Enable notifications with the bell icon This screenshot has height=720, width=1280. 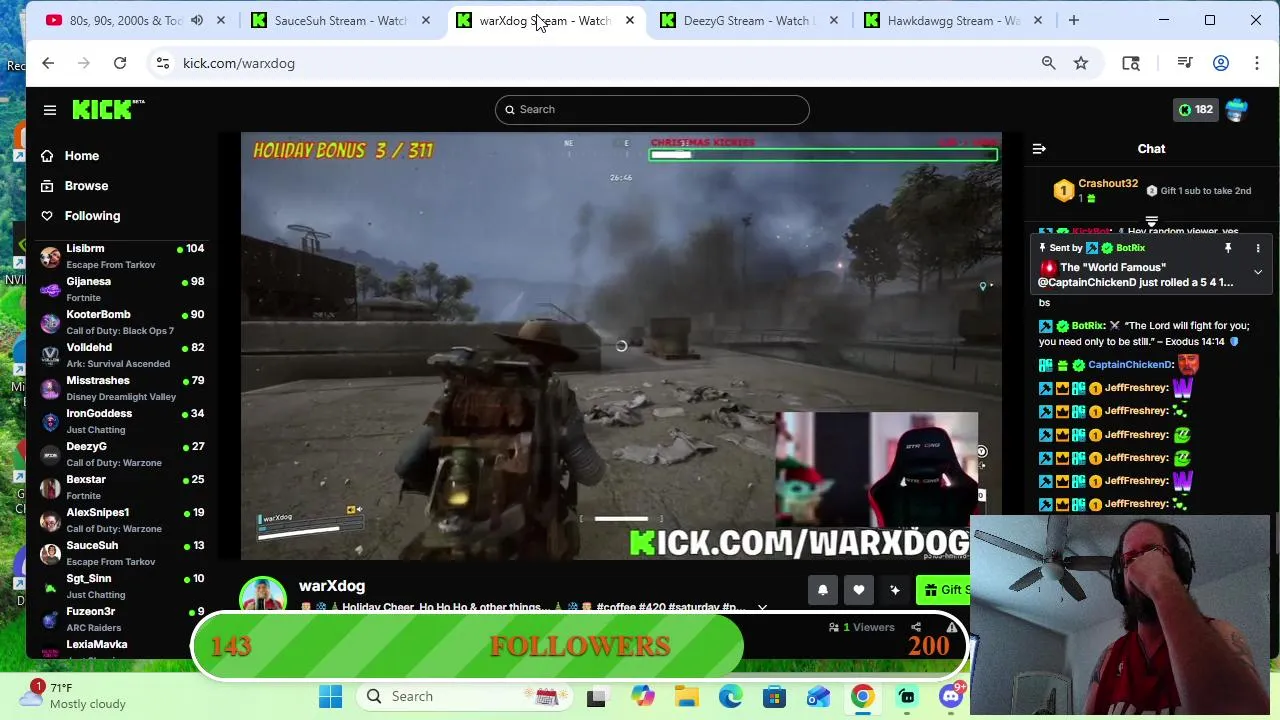(822, 590)
